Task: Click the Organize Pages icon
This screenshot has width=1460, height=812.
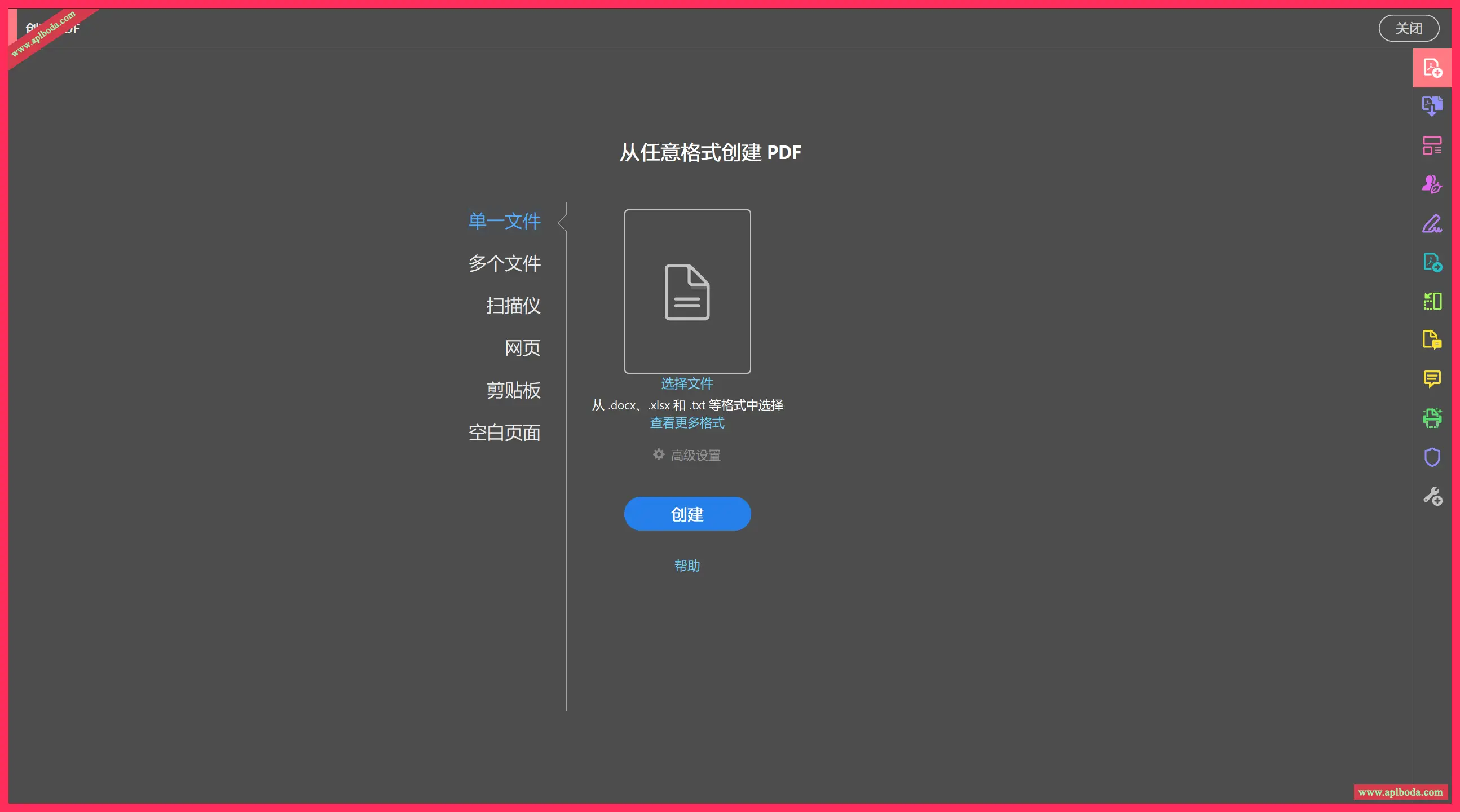Action: click(x=1432, y=301)
